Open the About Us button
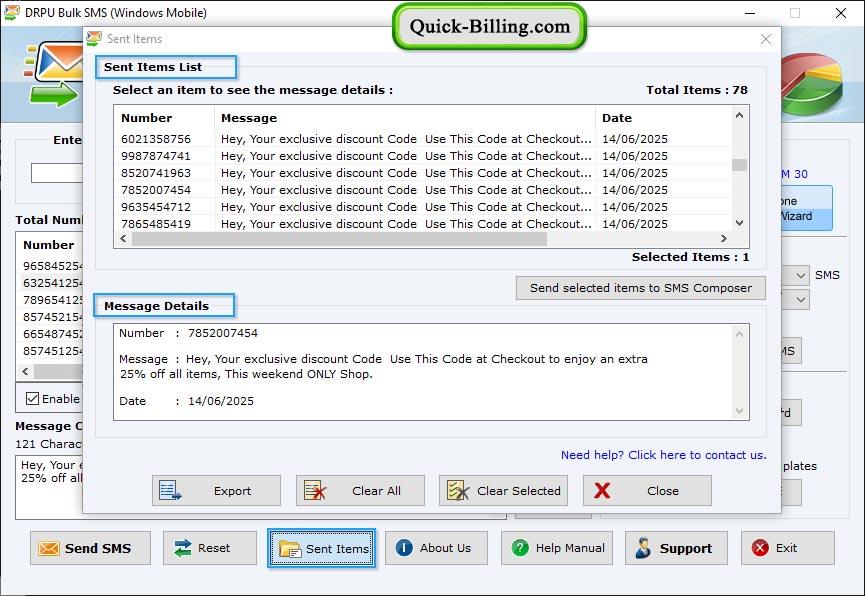865x596 pixels. click(436, 548)
